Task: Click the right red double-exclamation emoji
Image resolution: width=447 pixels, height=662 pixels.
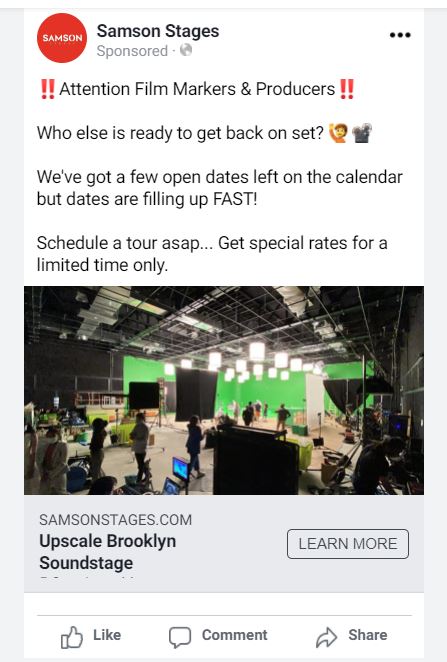Action: [x=347, y=89]
